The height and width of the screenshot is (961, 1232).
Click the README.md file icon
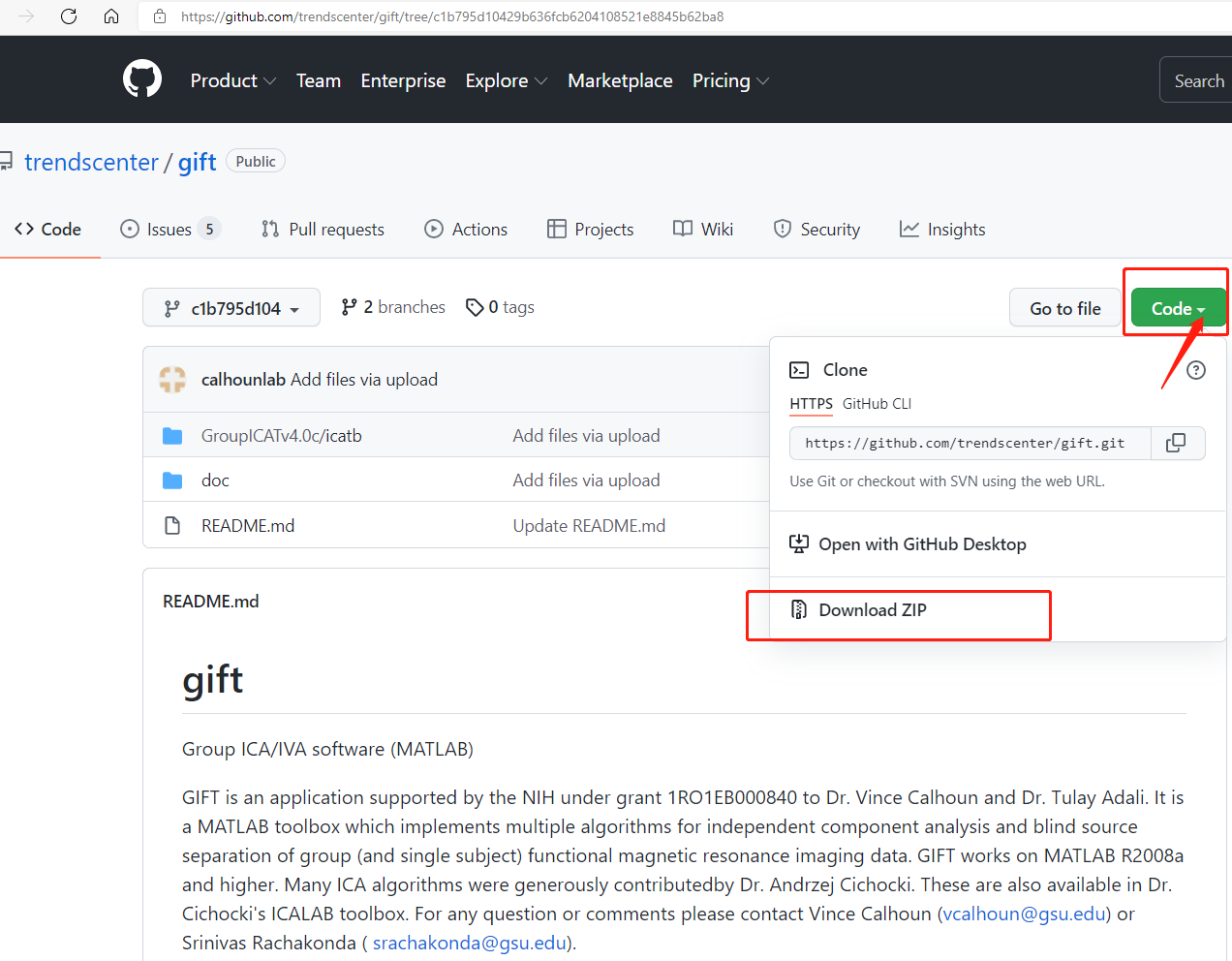(172, 526)
